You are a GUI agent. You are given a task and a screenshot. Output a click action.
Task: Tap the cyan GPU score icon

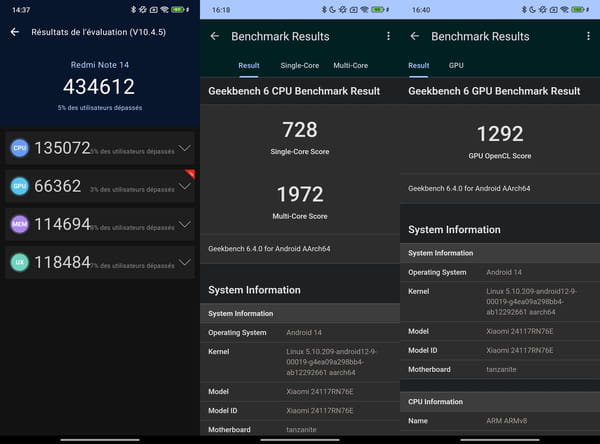tap(20, 186)
